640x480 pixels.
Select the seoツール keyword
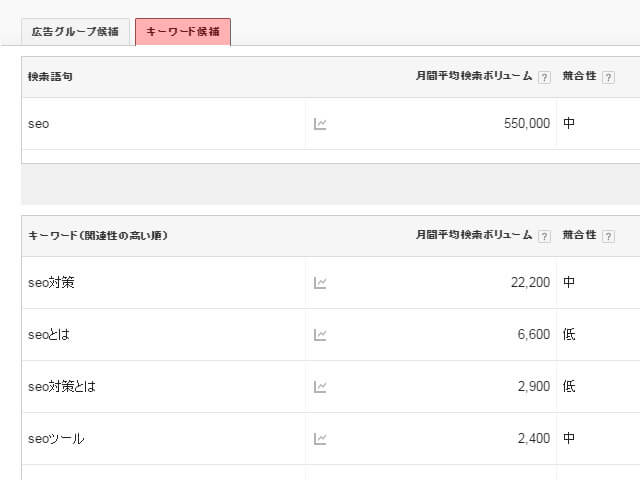pyautogui.click(x=56, y=439)
